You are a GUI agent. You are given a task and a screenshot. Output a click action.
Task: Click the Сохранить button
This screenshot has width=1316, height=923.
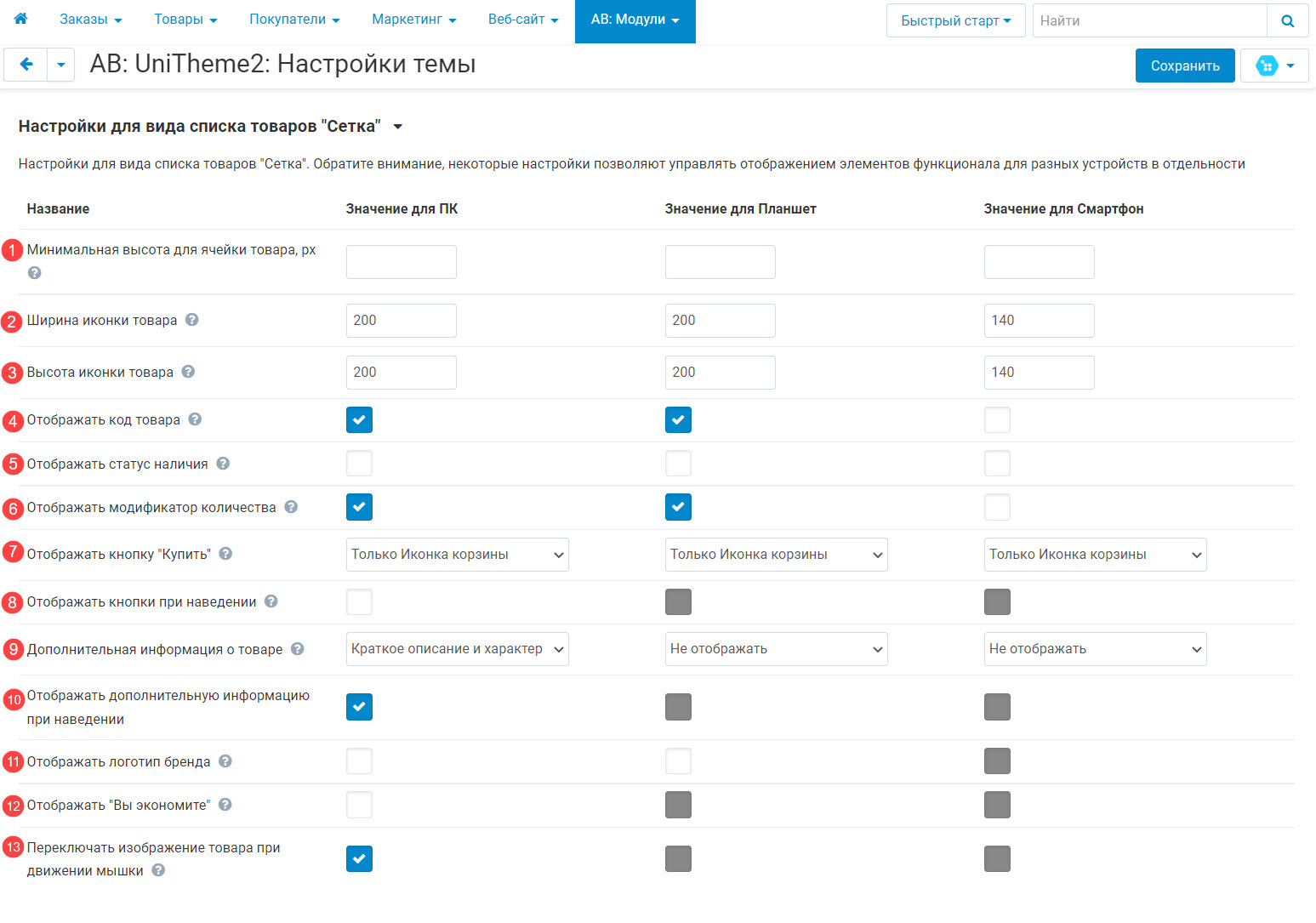(1185, 66)
